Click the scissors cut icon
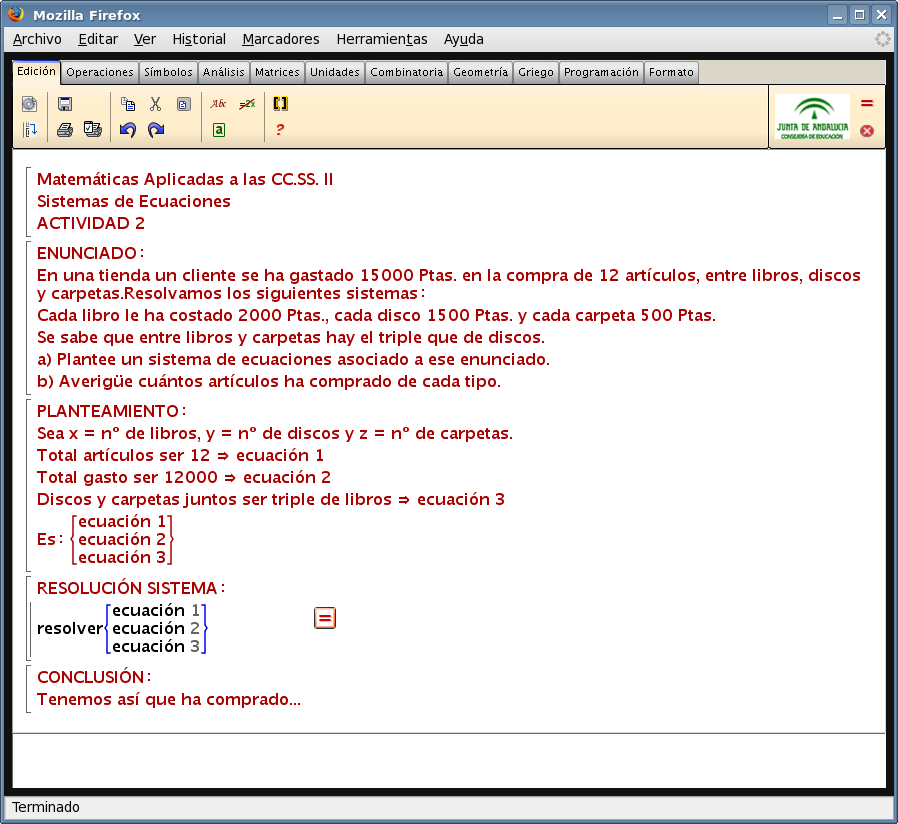 click(x=155, y=104)
